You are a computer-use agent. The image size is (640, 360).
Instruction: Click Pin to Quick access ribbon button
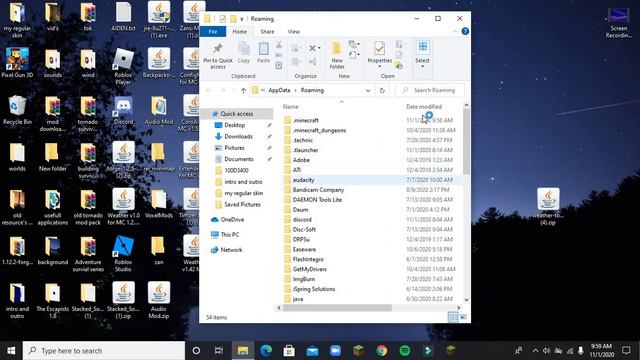[x=218, y=56]
